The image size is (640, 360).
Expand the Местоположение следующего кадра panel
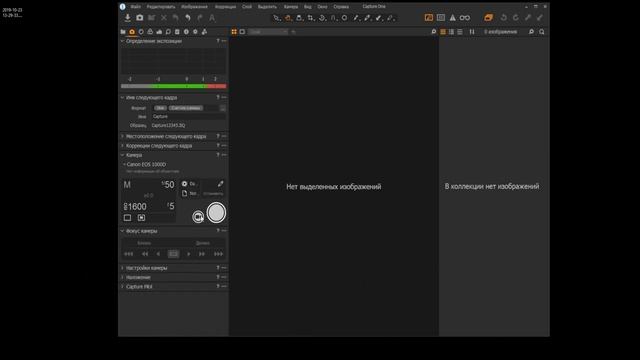click(x=122, y=136)
